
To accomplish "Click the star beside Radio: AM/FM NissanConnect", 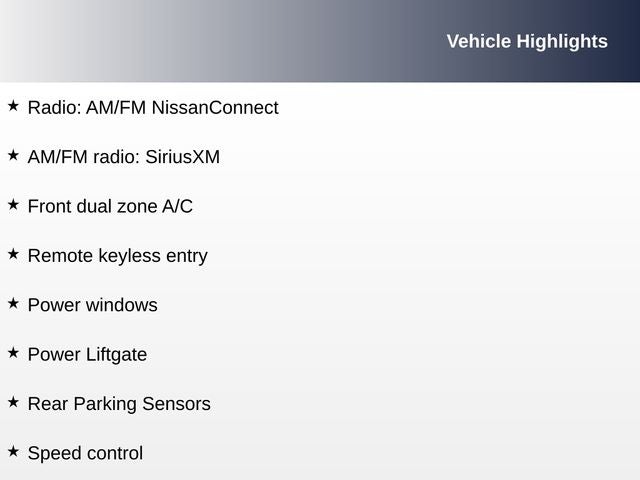I will click(13, 105).
